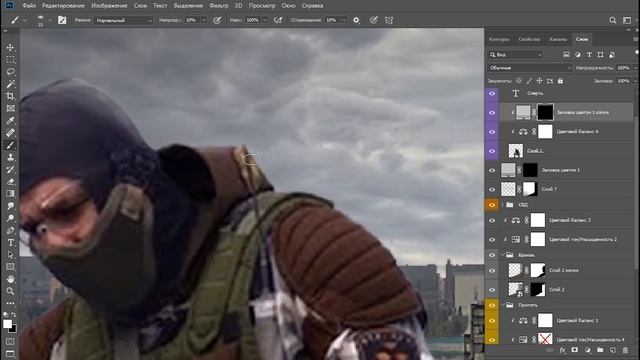The image size is (640, 360).
Task: Select the Zoom tool
Action: point(10,291)
